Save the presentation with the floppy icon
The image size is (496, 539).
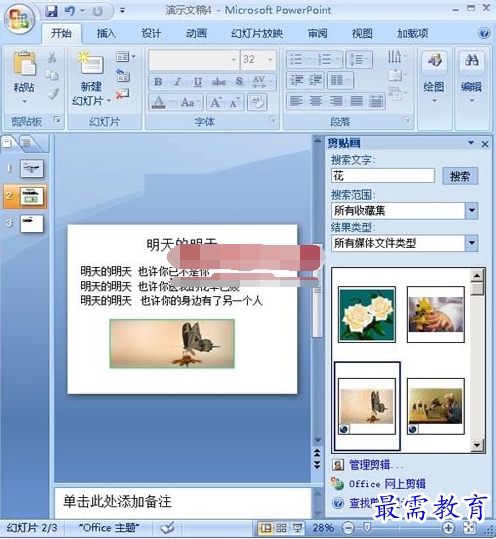coord(51,11)
